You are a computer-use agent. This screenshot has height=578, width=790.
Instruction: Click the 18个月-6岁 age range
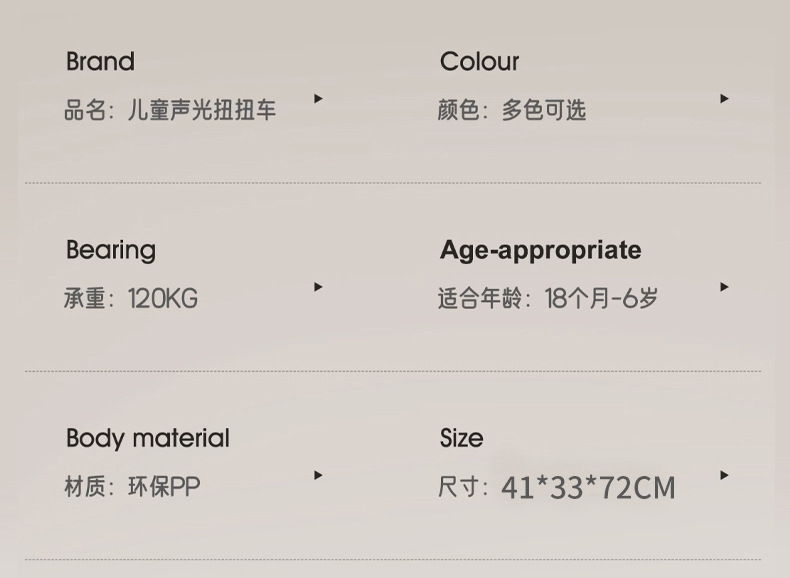pyautogui.click(x=601, y=298)
